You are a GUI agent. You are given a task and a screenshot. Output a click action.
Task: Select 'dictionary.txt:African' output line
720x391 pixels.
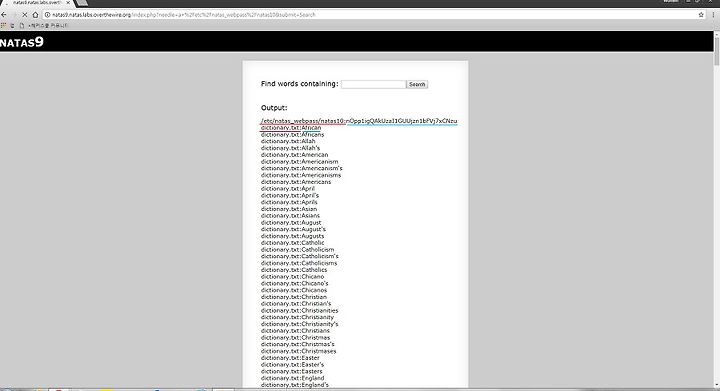pyautogui.click(x=291, y=128)
